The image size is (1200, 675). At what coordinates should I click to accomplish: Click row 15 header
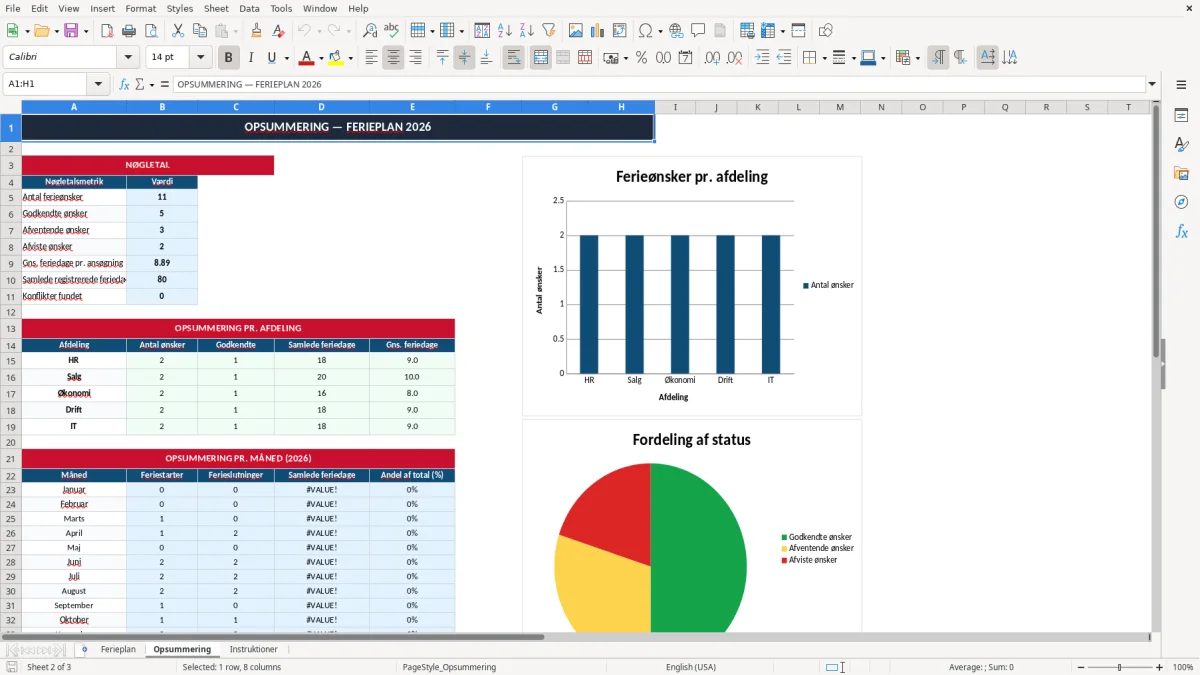coord(11,360)
